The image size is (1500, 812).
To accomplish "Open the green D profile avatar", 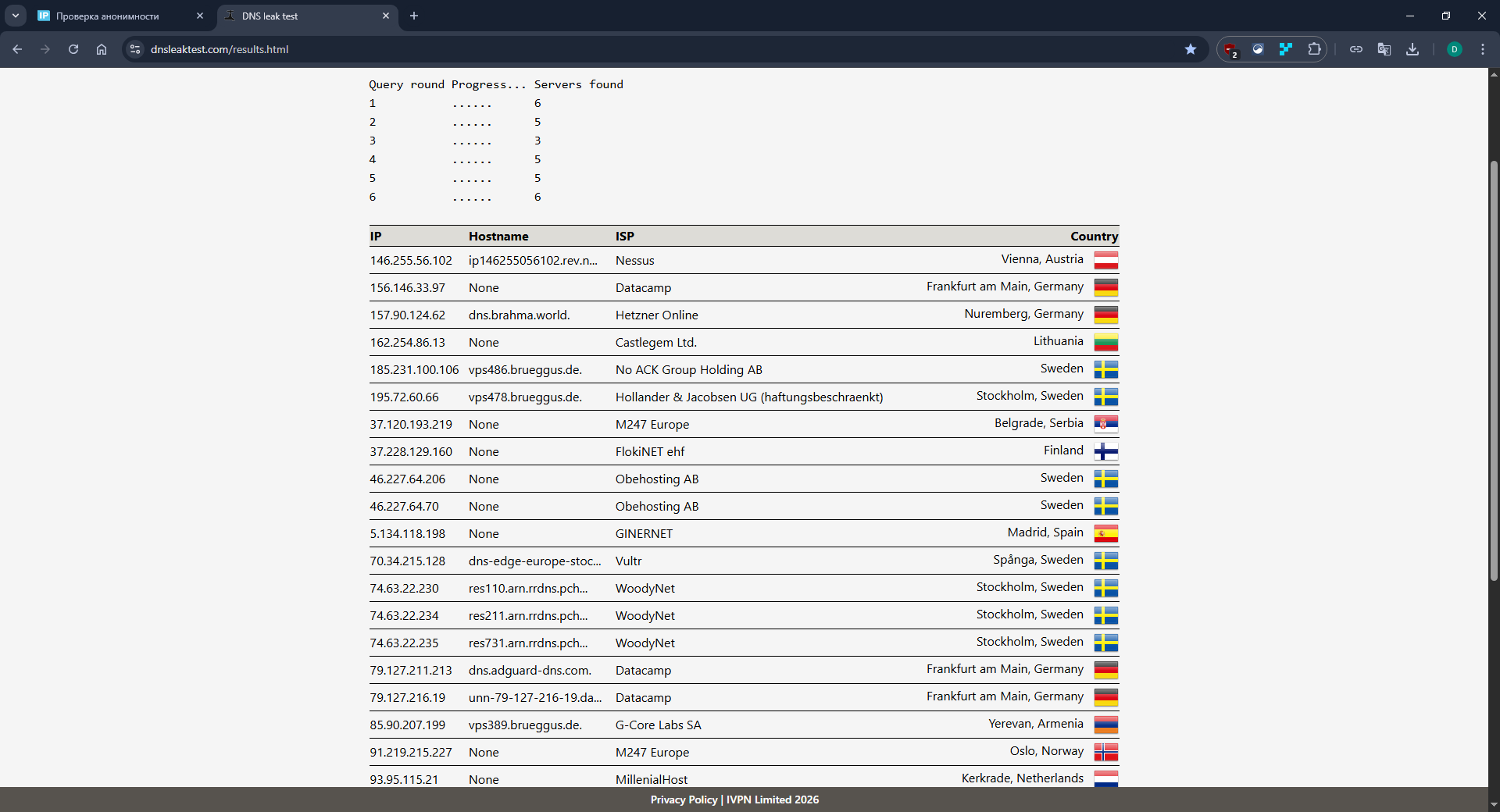I will (1454, 49).
